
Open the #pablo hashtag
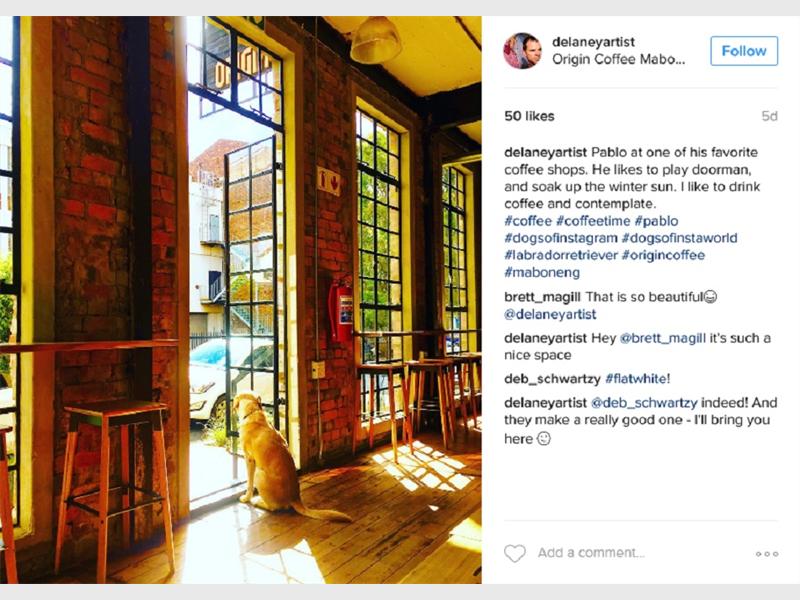coord(656,221)
